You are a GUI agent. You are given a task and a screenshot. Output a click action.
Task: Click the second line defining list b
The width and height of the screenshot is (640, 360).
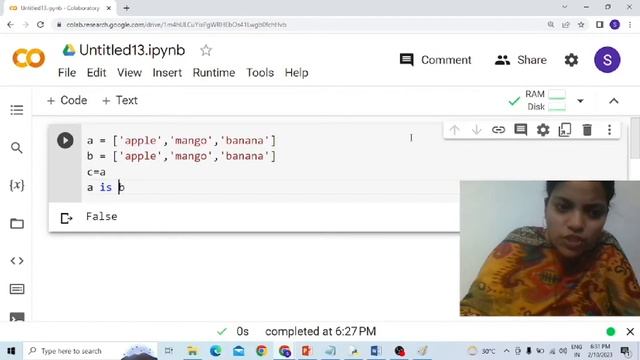click(181, 156)
